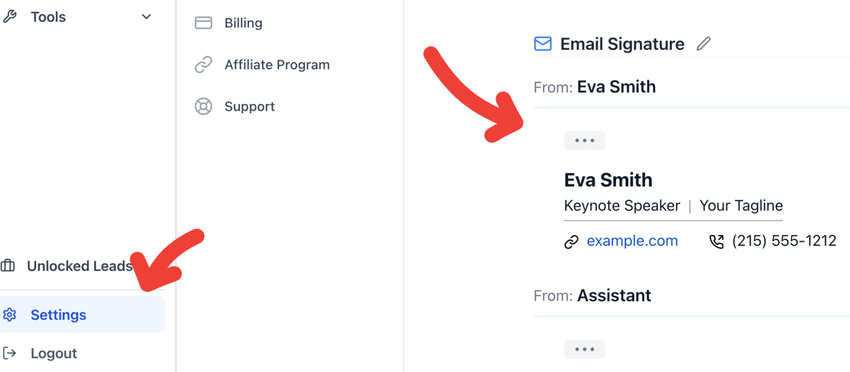Screen dimensions: 850x372
Task: Click the Billing card icon
Action: click(203, 23)
